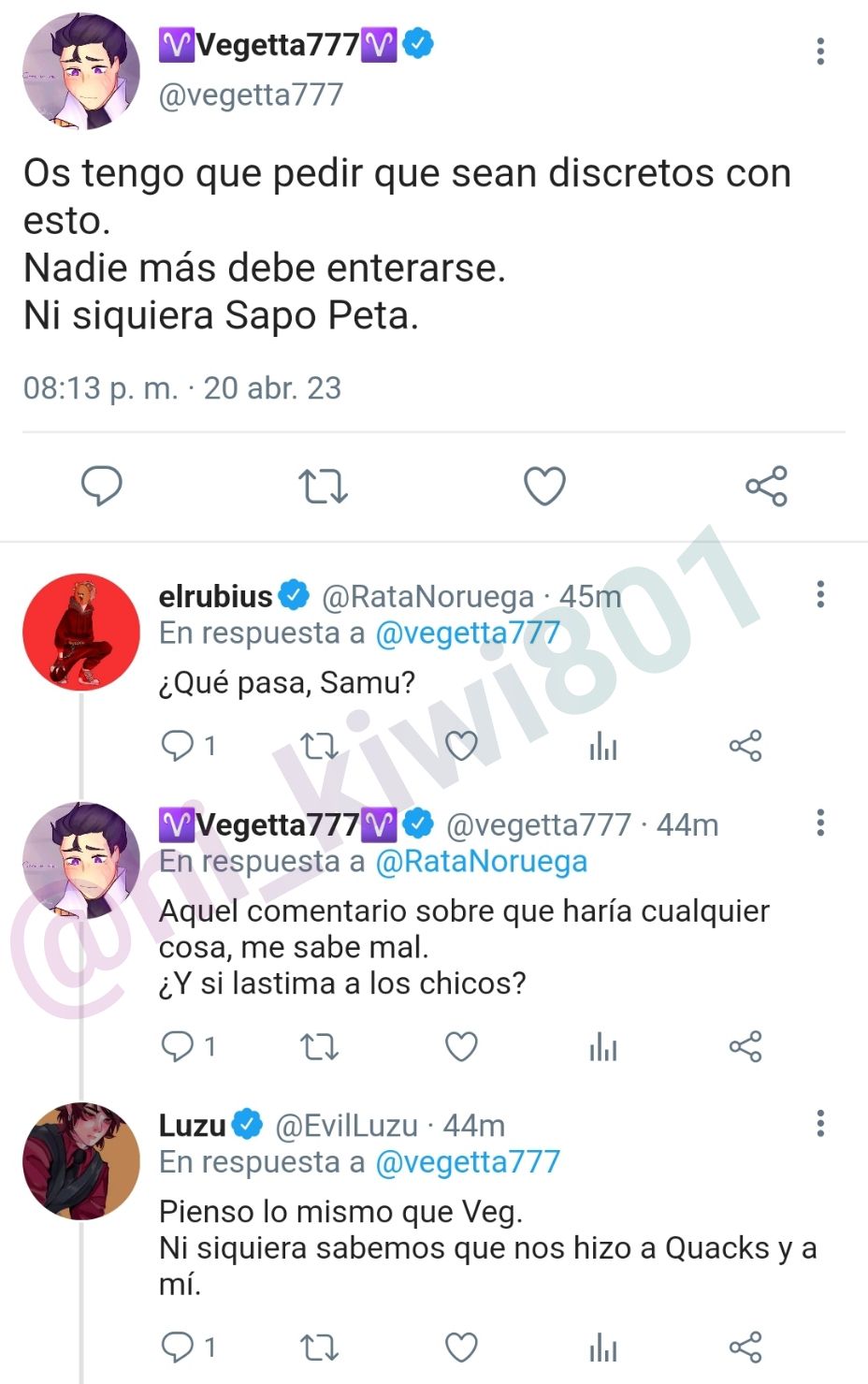This screenshot has width=868, height=1384.
Task: Open more options on Luzu's reply
Action: (820, 1123)
